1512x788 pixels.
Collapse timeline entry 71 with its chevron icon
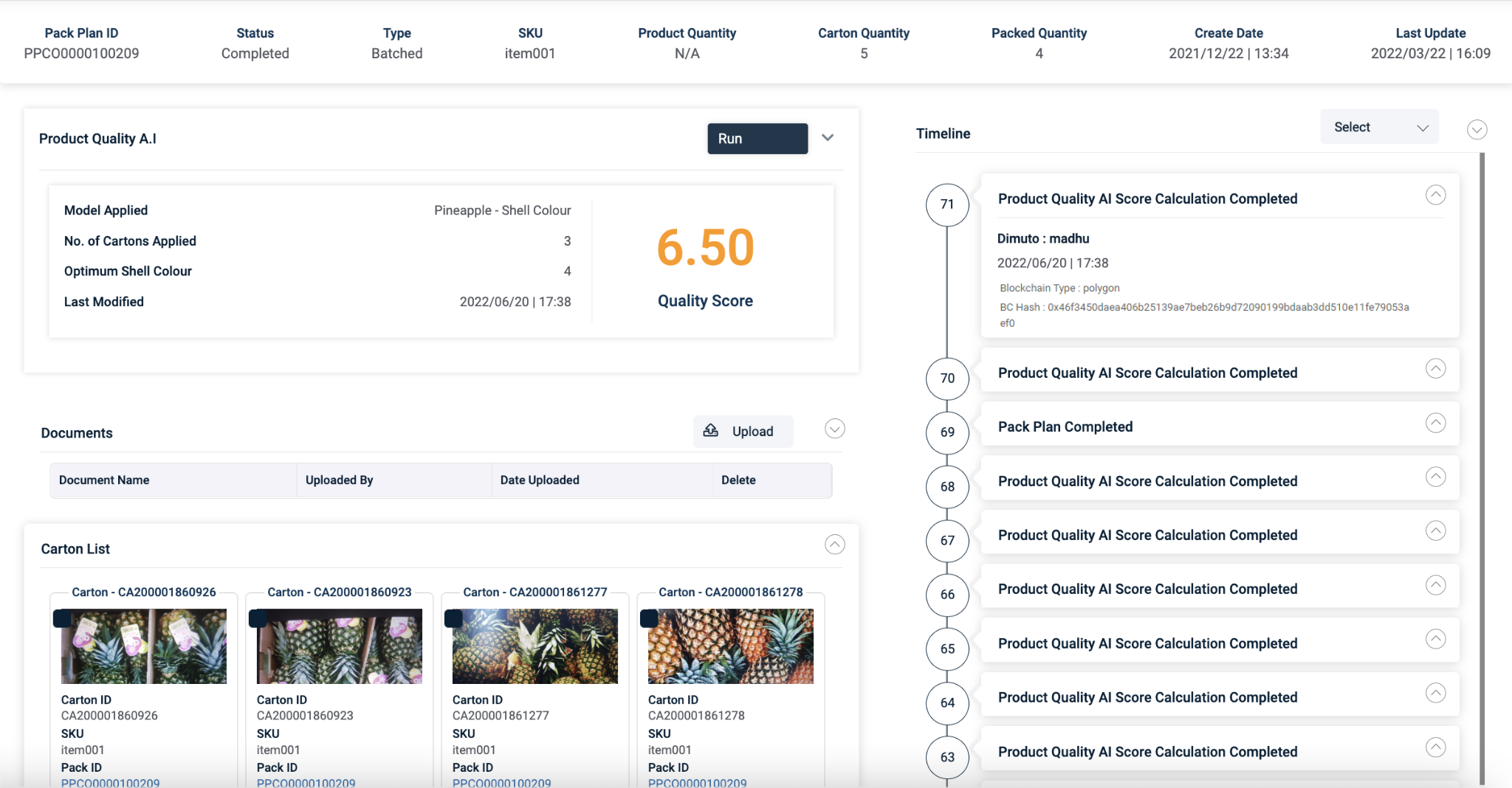(x=1435, y=196)
